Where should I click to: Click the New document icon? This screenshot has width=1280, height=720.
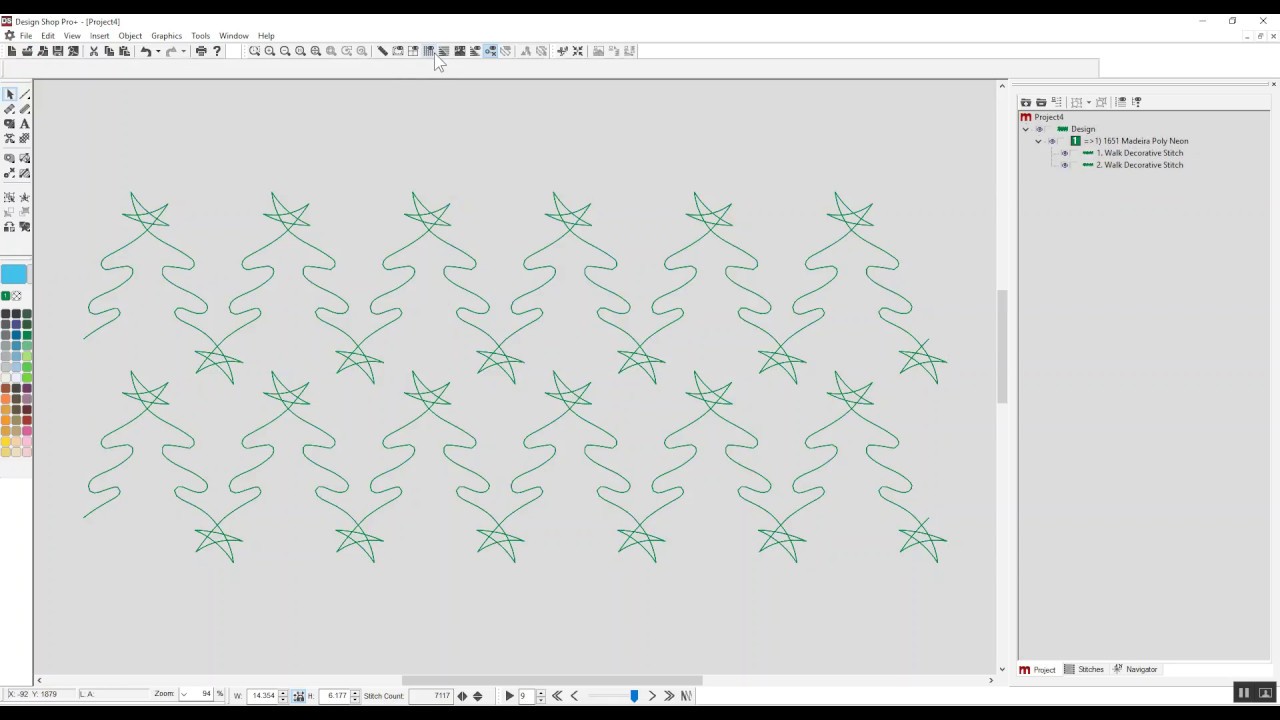click(x=11, y=51)
